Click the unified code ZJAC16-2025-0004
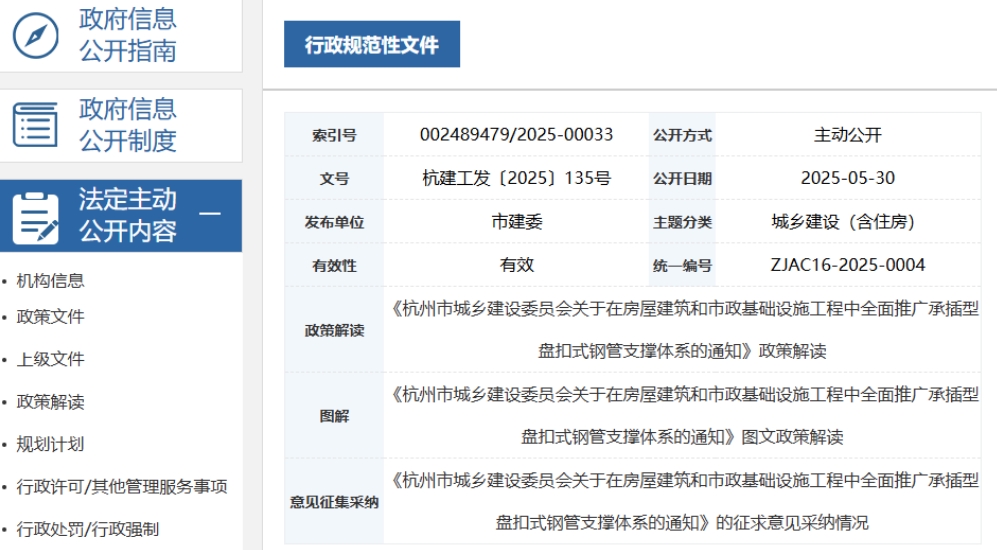Screen dimensions: 997x550 (848, 265)
